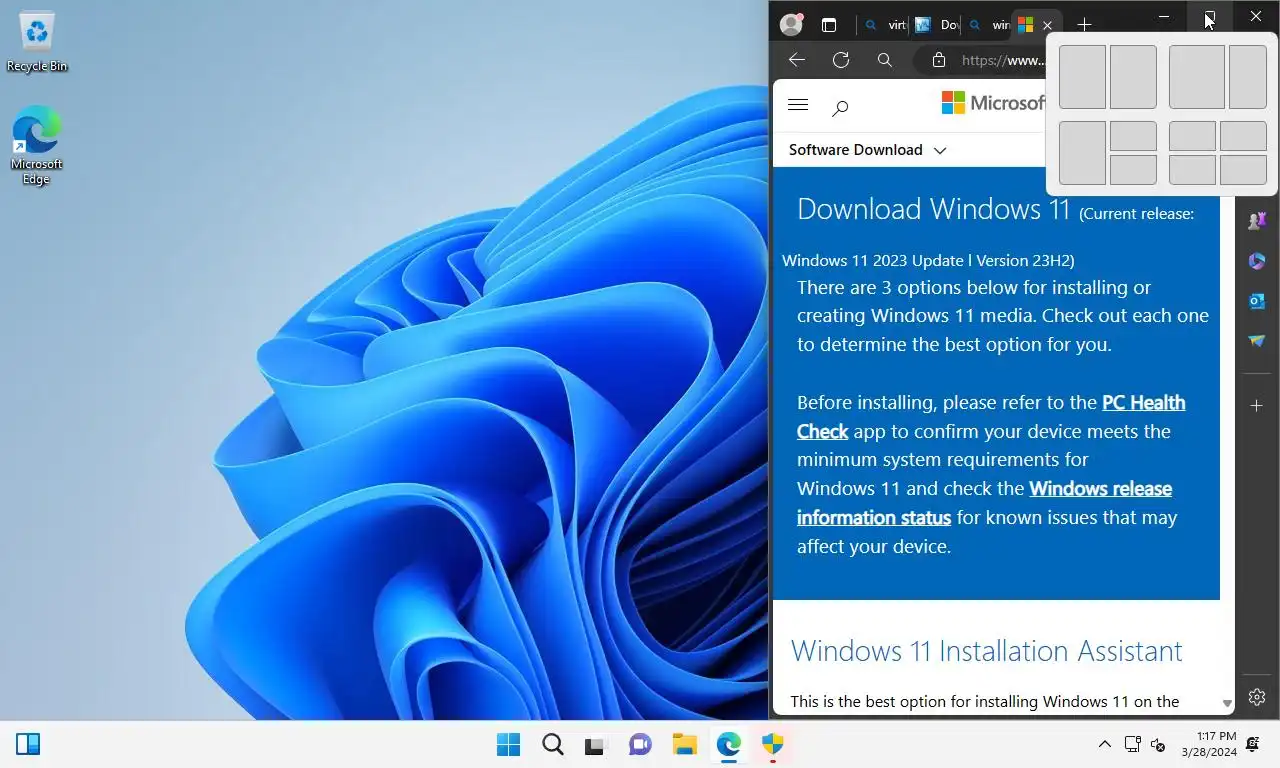
Task: Open notification center bell icon
Action: coord(1254,744)
